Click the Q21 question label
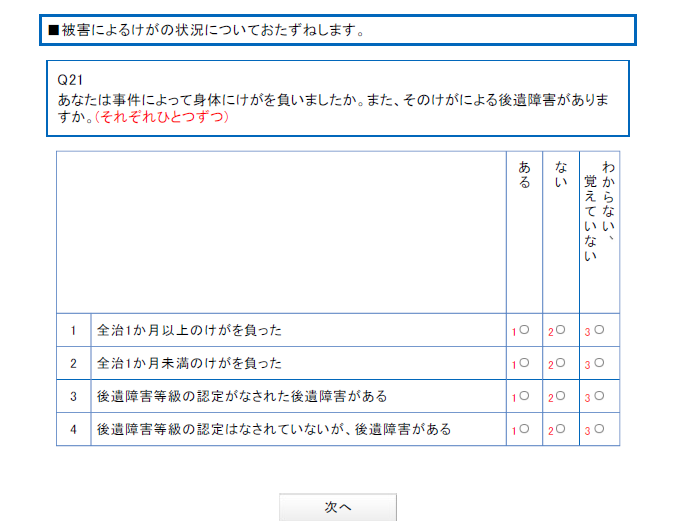The height and width of the screenshot is (530, 679). click(70, 80)
